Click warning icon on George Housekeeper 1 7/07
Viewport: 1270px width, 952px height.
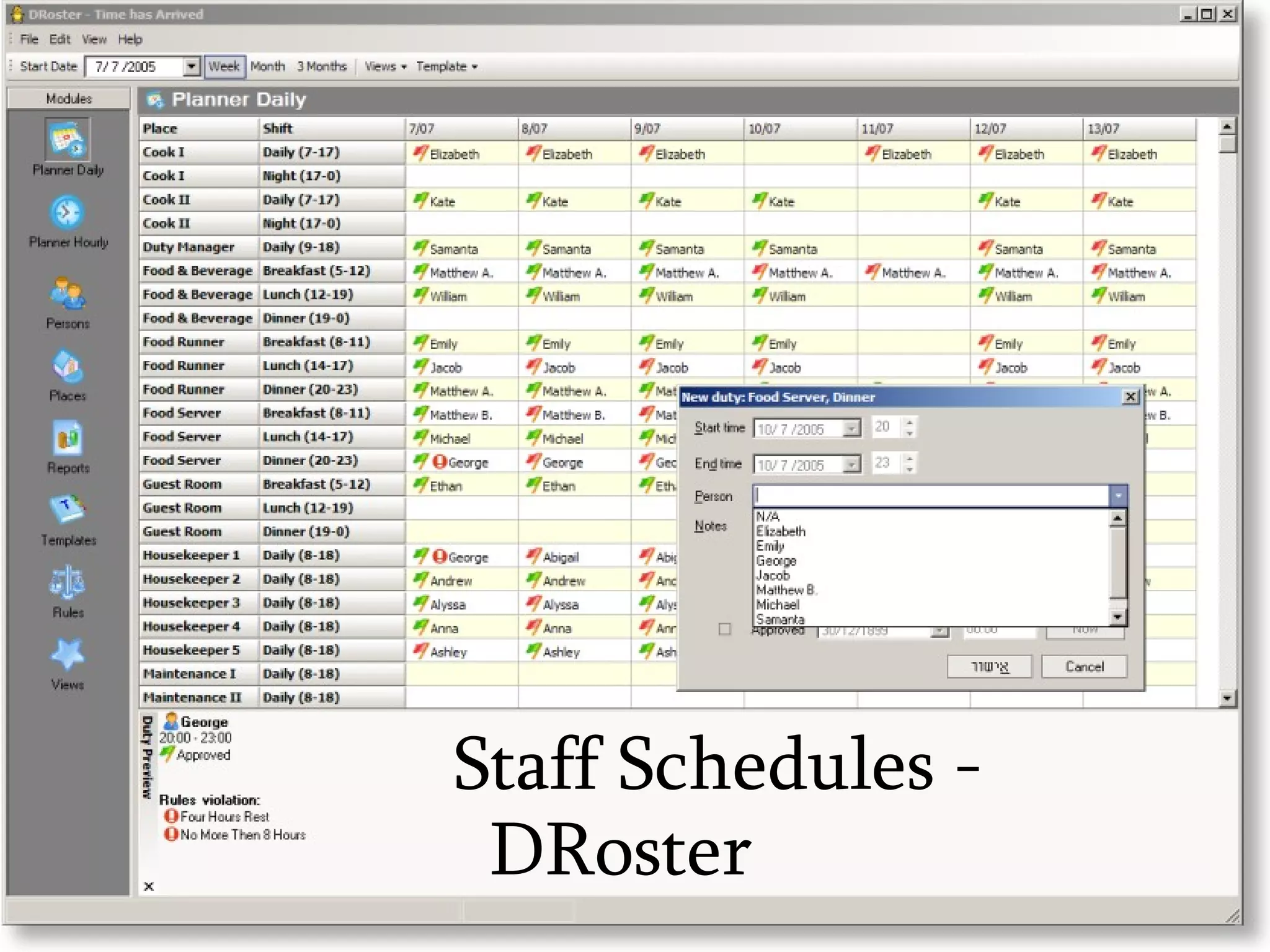pos(440,556)
